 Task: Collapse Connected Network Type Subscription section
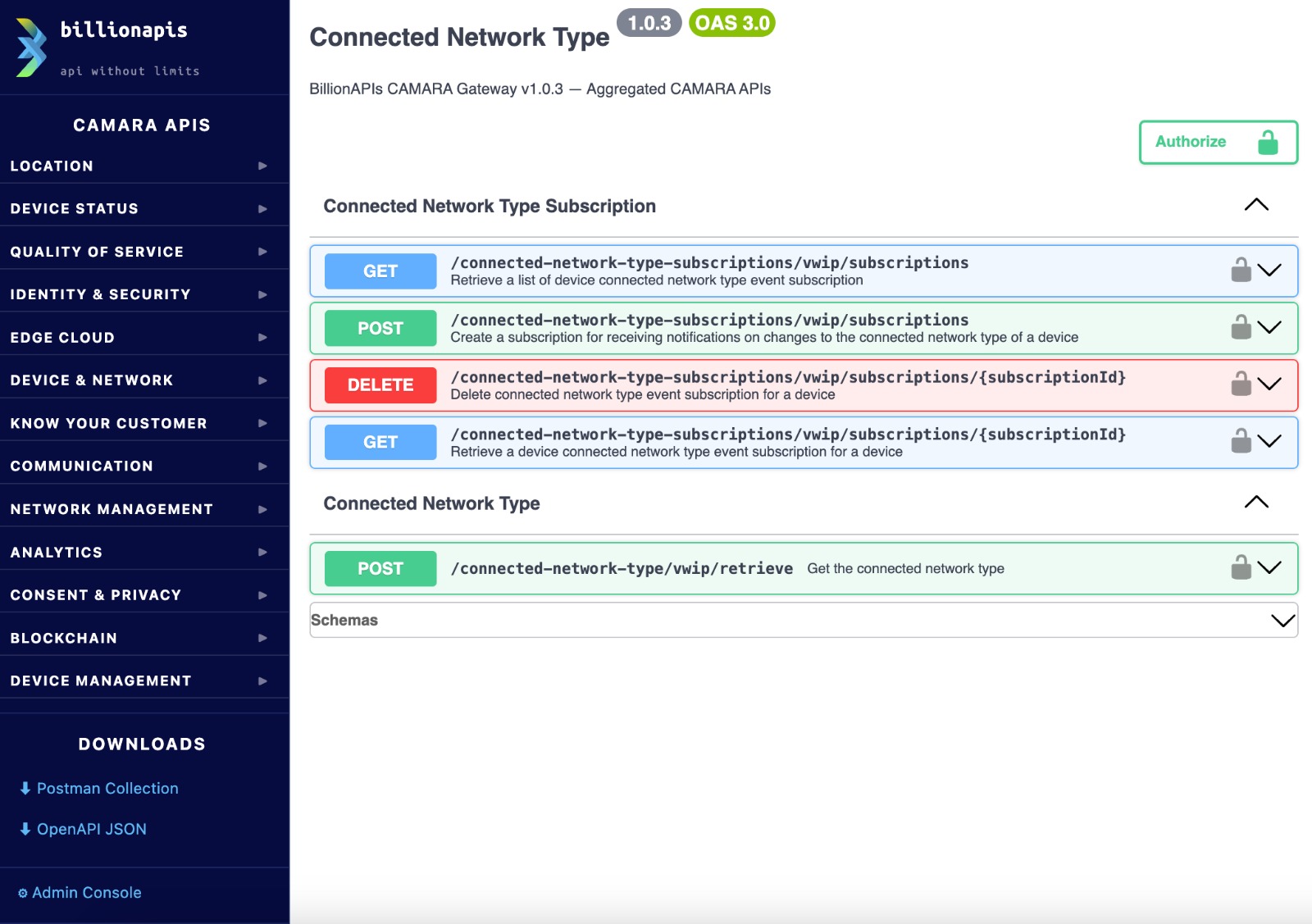point(1256,205)
